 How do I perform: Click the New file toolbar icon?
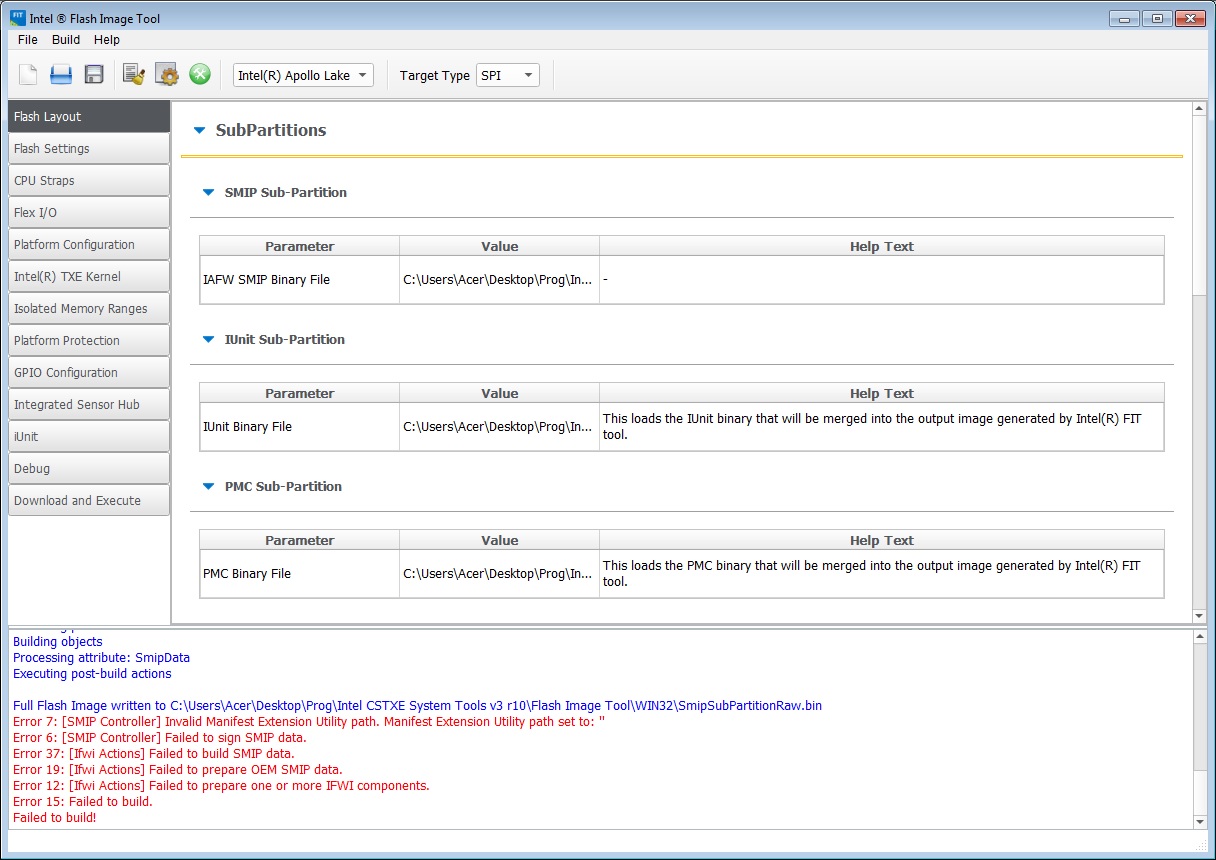point(28,74)
